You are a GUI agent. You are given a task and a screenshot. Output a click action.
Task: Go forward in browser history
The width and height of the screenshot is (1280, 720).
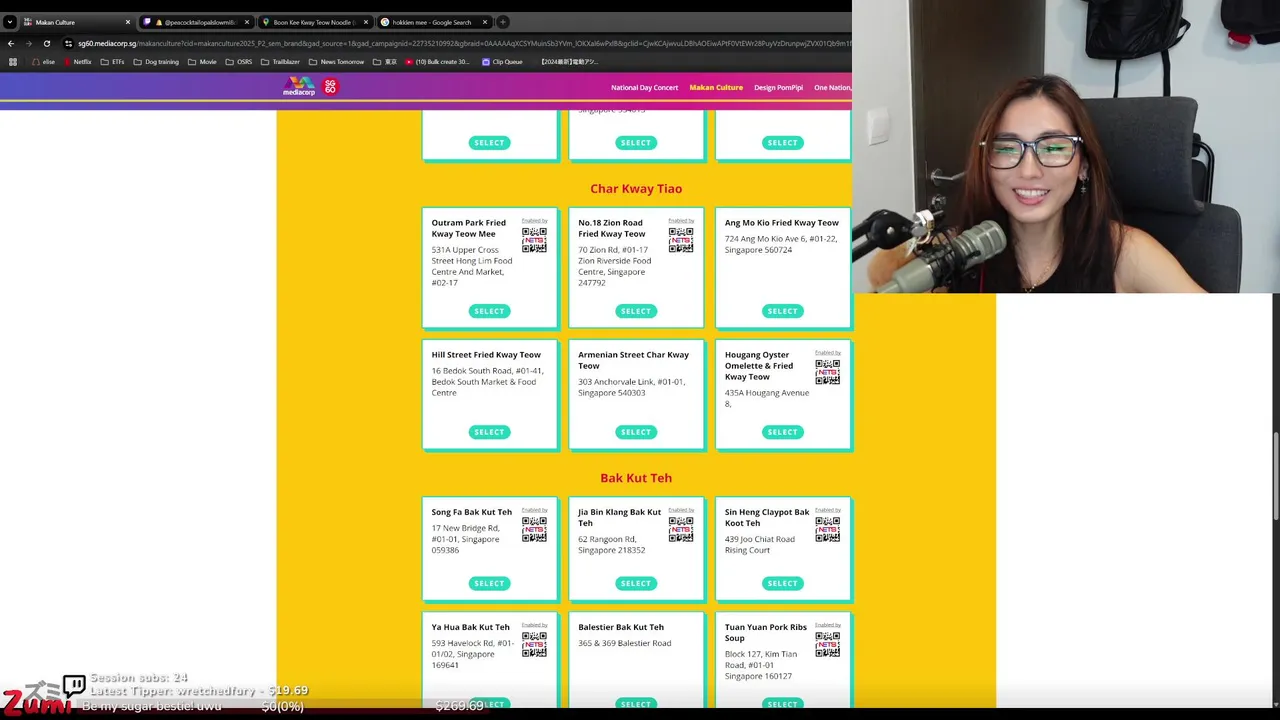28,43
